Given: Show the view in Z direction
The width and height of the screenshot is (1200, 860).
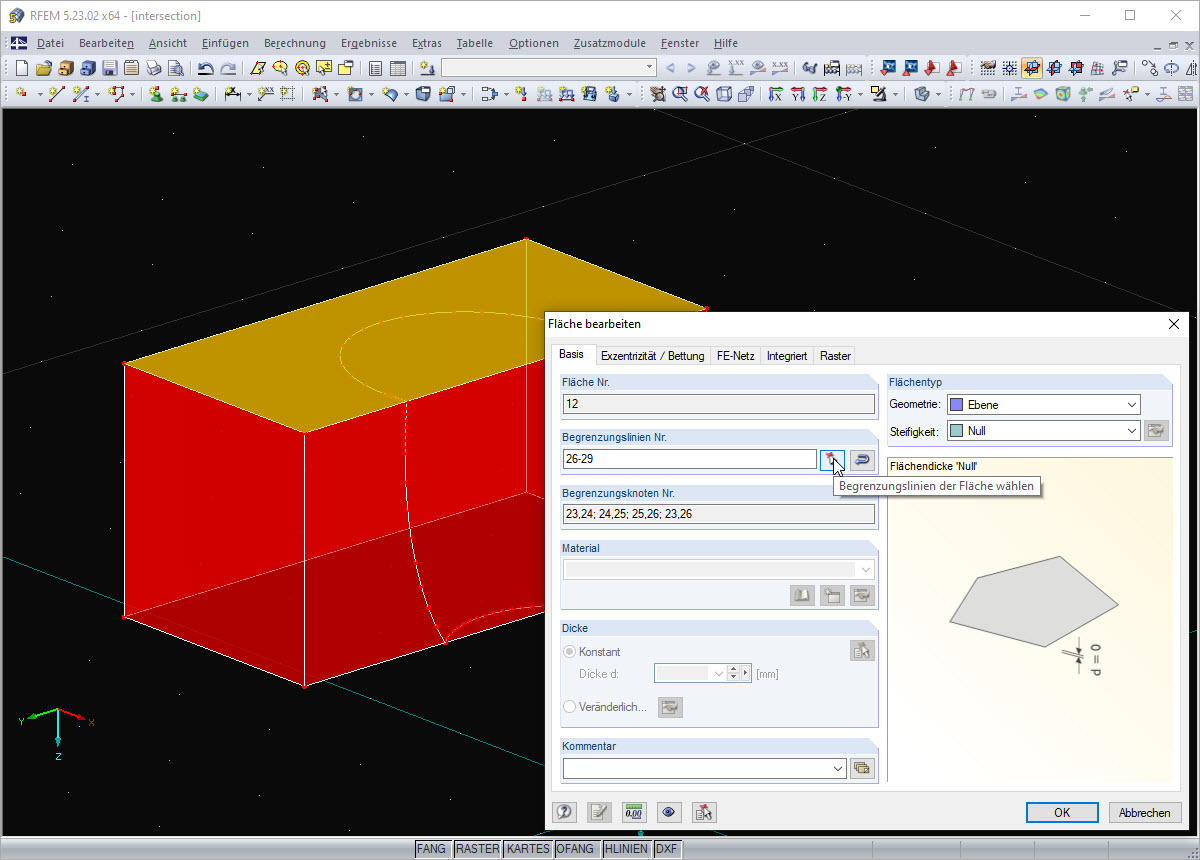Looking at the screenshot, I should [819, 94].
